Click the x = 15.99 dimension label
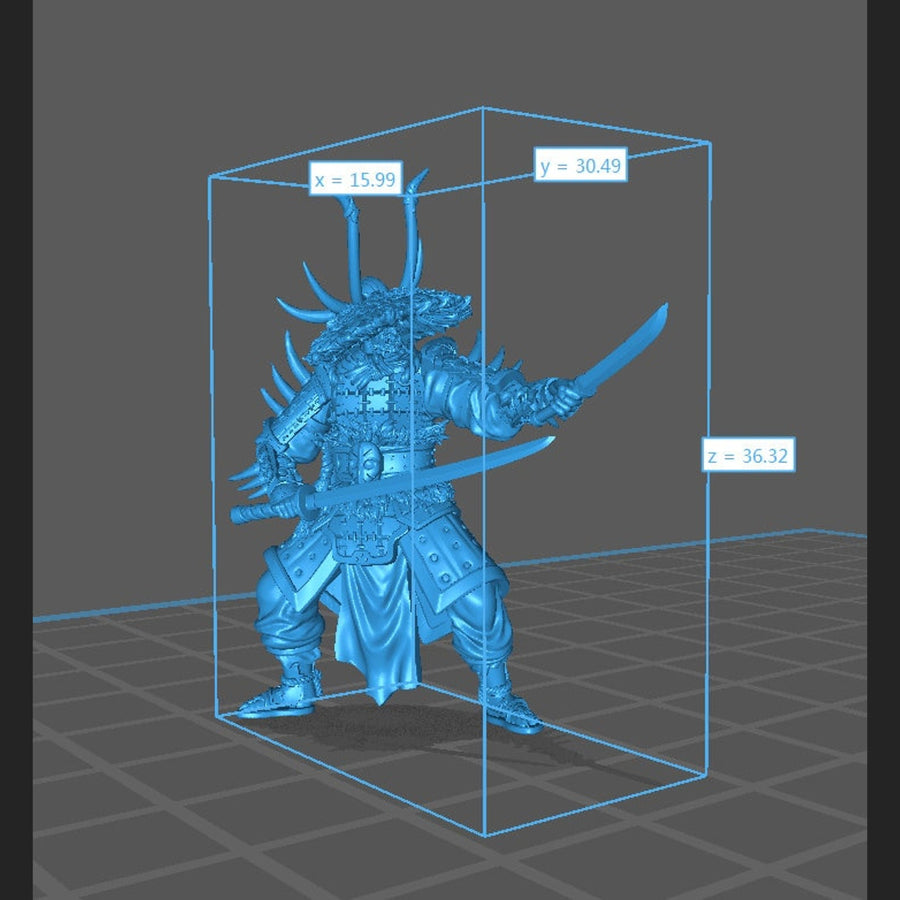Screen dimensions: 900x900 tap(355, 179)
